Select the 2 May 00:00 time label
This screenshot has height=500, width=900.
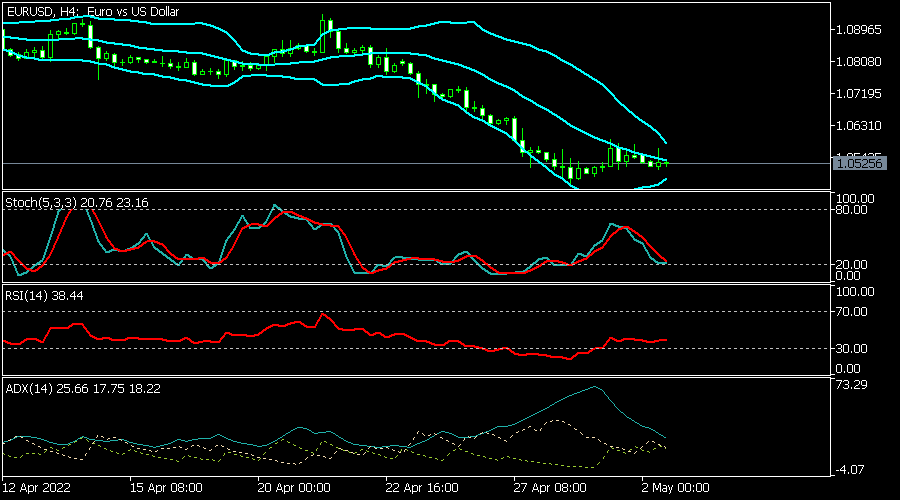click(675, 488)
